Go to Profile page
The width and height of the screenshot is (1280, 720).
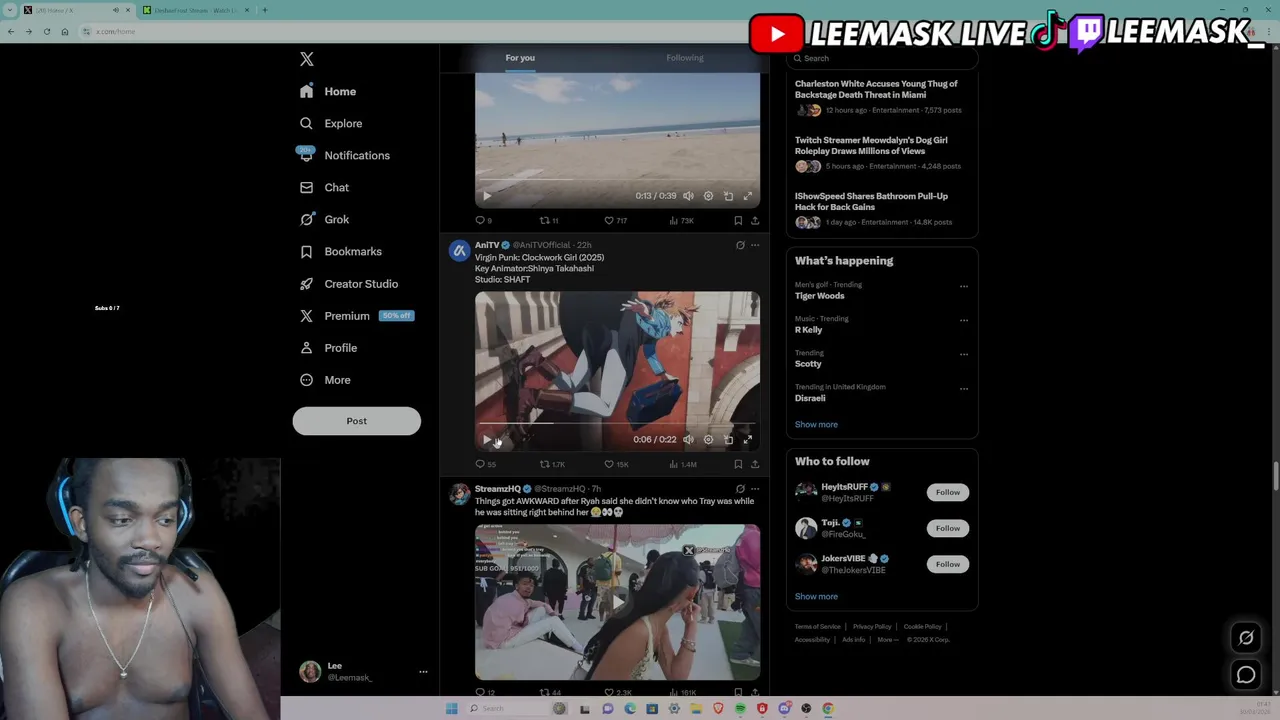328,347
